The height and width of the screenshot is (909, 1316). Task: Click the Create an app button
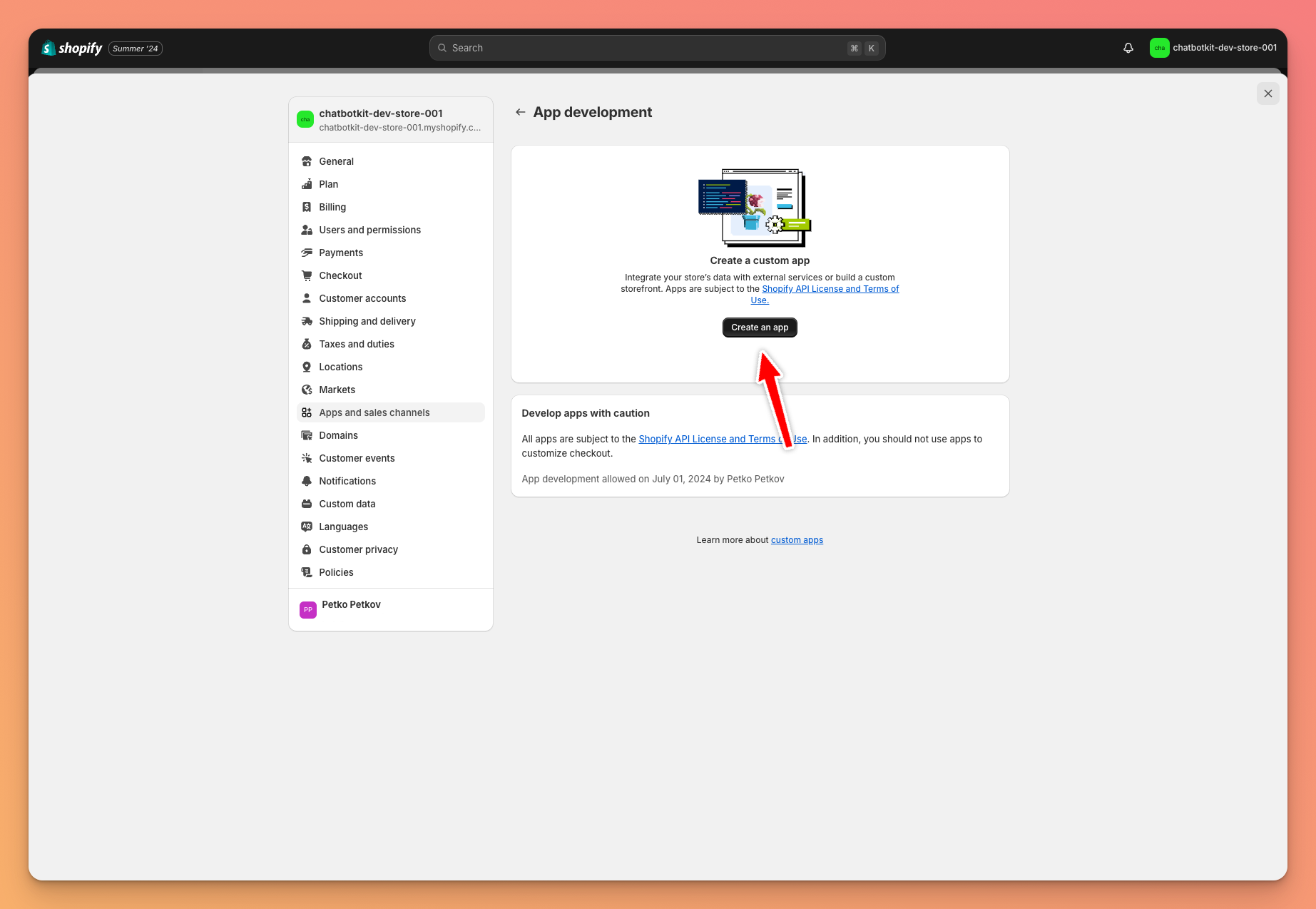[x=760, y=327]
